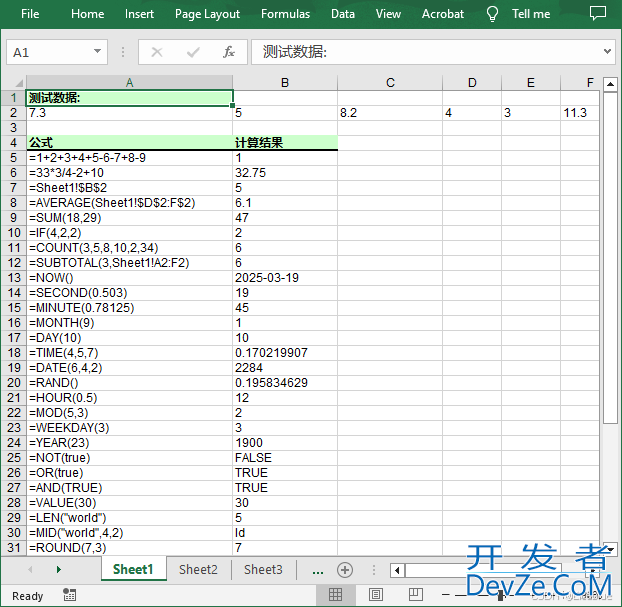The image size is (622, 607).
Task: Select row 13 header
Action: (x=13, y=278)
